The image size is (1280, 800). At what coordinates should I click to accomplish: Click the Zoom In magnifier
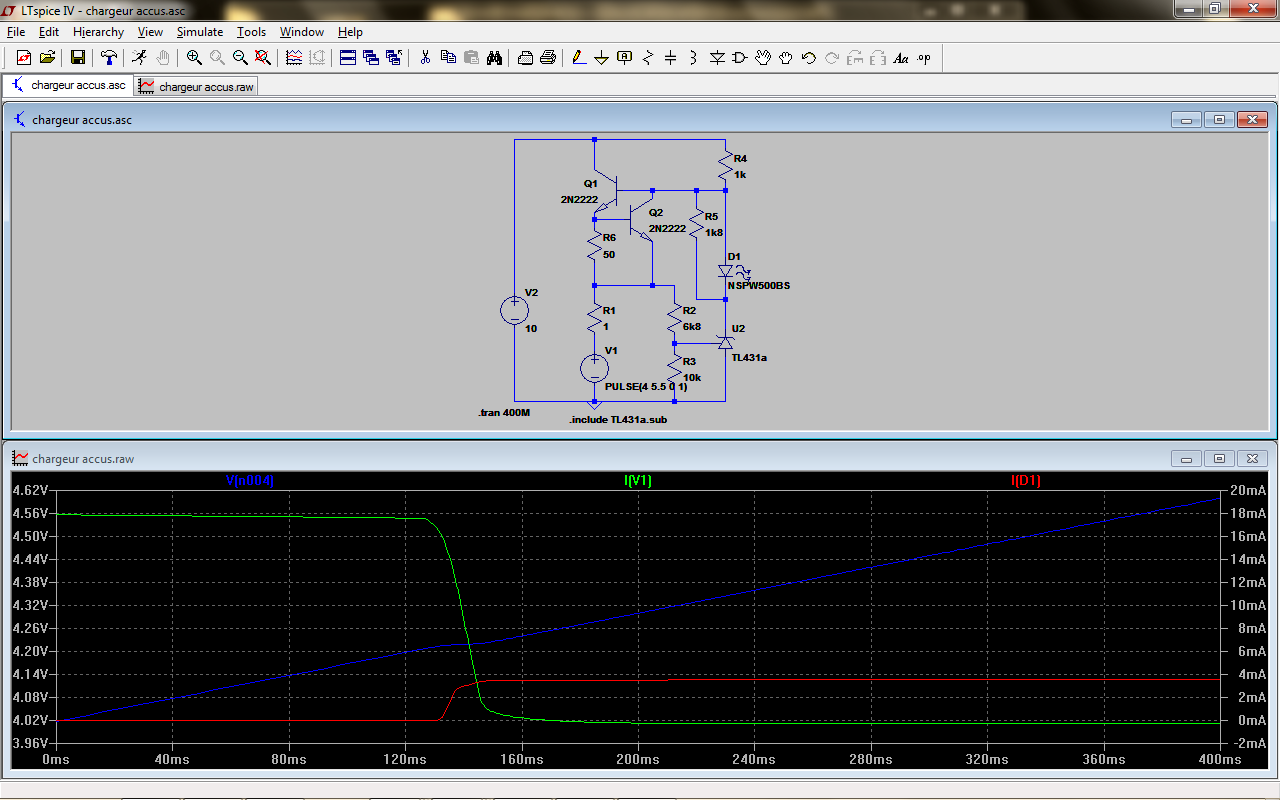pyautogui.click(x=194, y=58)
